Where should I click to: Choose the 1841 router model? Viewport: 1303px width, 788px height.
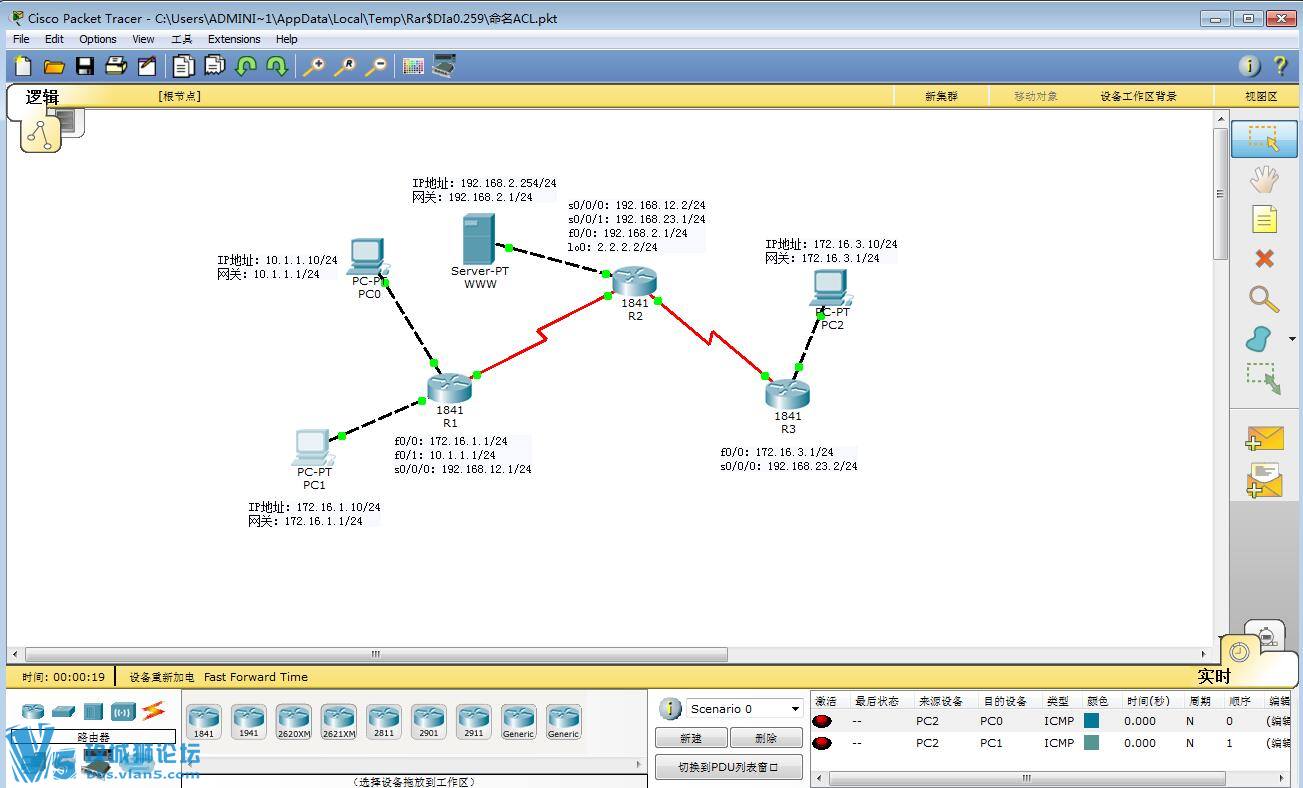[204, 721]
